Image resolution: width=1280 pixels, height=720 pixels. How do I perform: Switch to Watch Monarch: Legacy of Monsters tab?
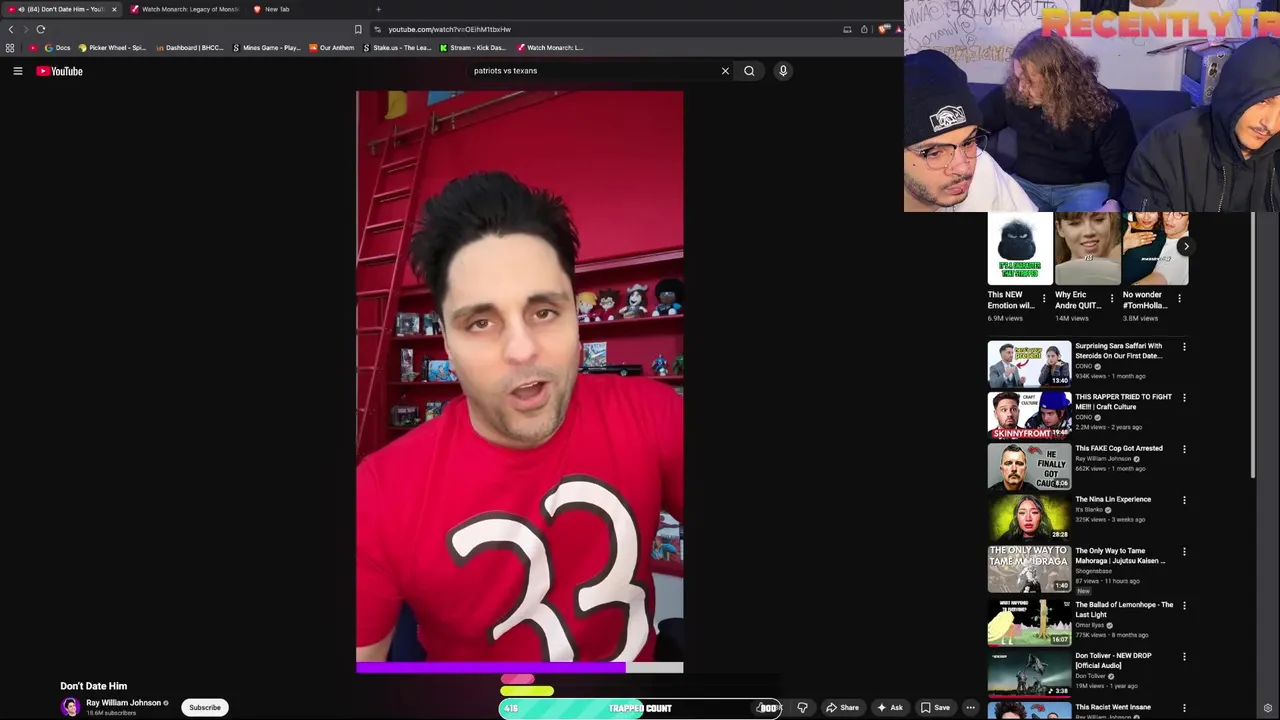click(x=184, y=9)
